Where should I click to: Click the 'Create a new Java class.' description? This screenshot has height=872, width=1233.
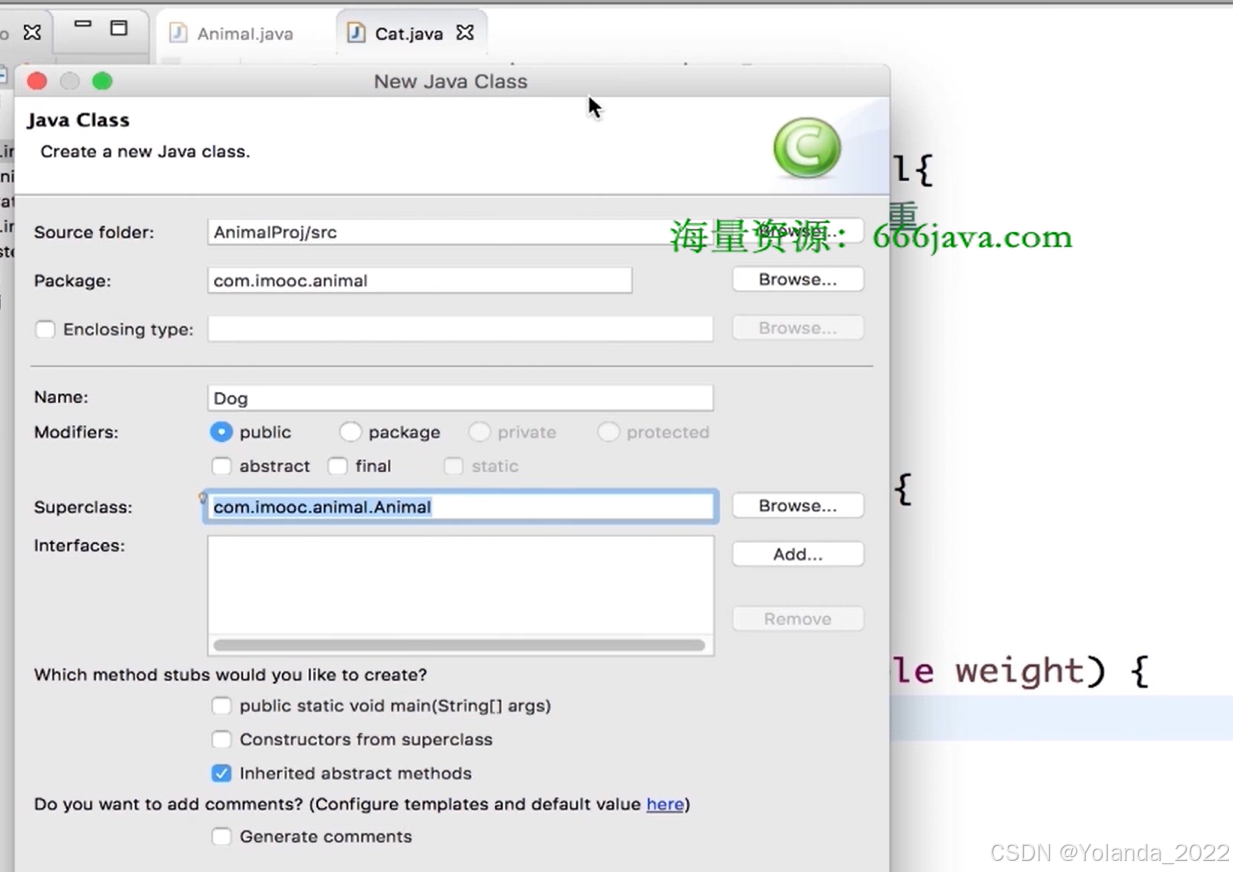click(x=145, y=152)
